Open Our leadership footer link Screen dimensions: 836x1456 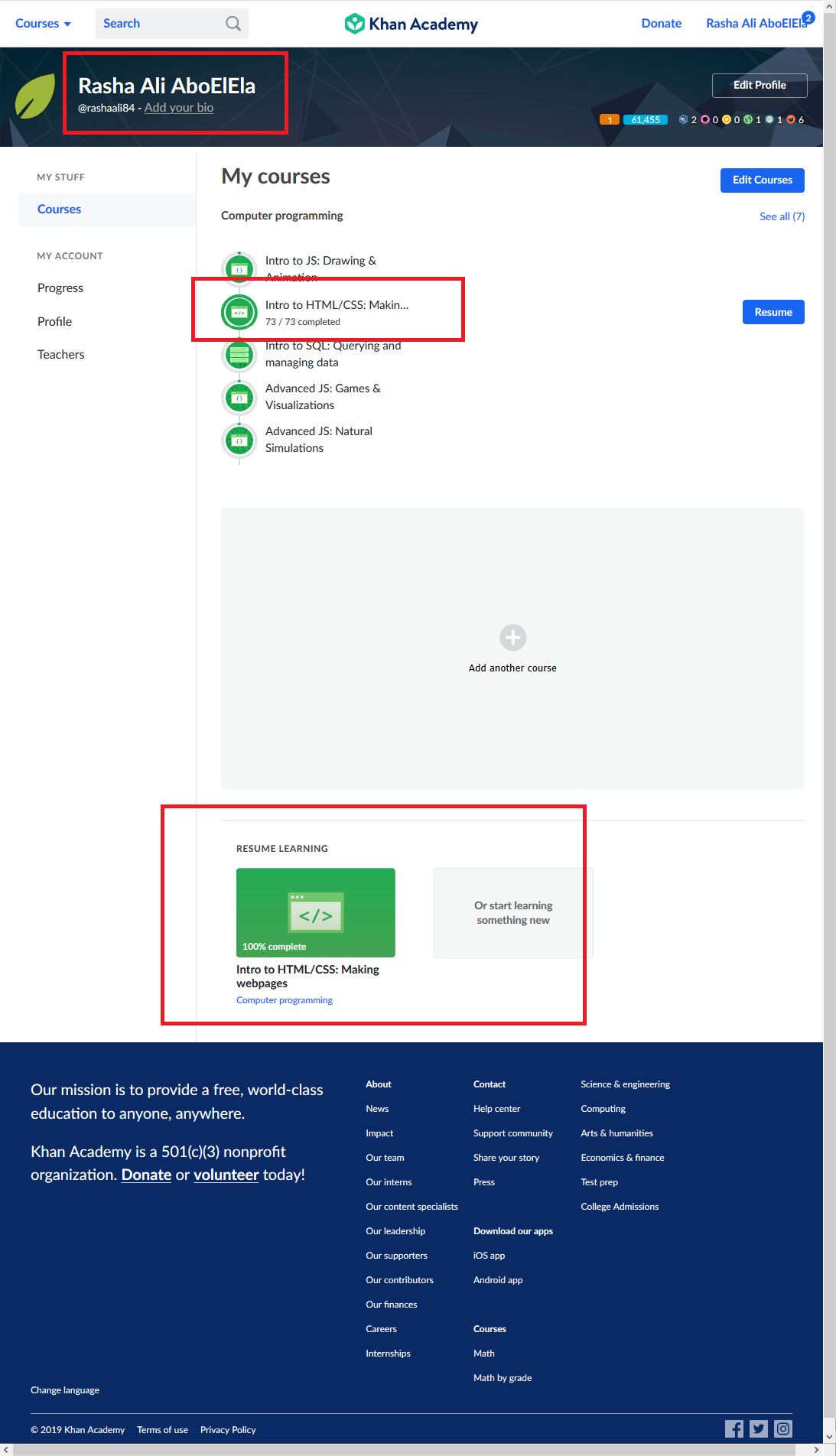coord(395,1231)
